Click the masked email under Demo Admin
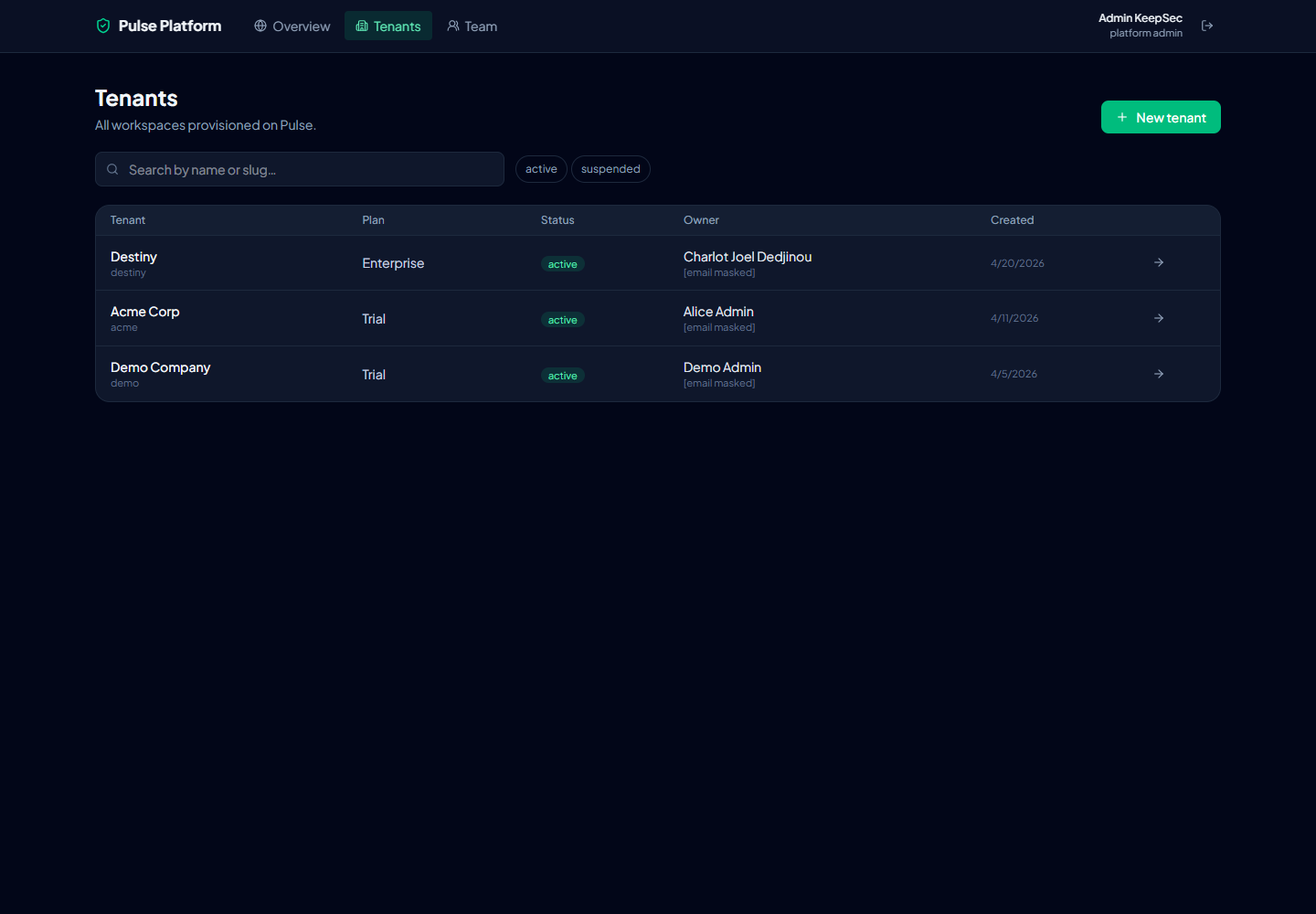Image resolution: width=1316 pixels, height=914 pixels. [x=719, y=383]
